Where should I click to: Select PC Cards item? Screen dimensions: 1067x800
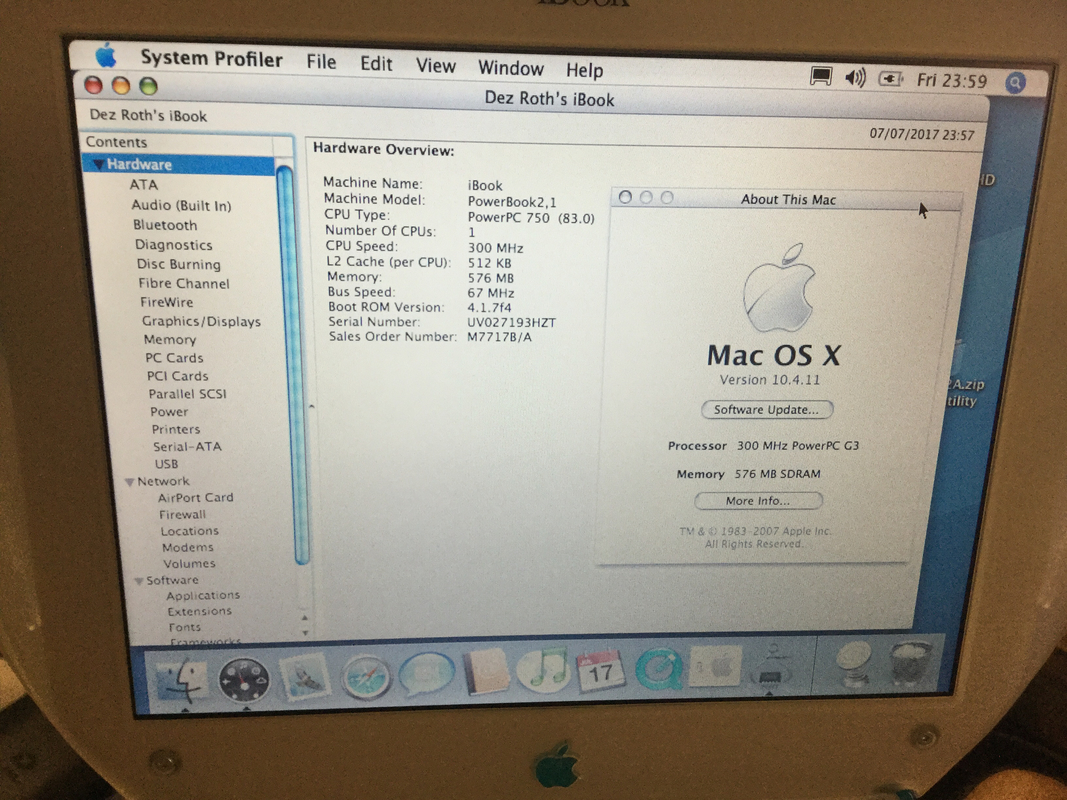174,358
